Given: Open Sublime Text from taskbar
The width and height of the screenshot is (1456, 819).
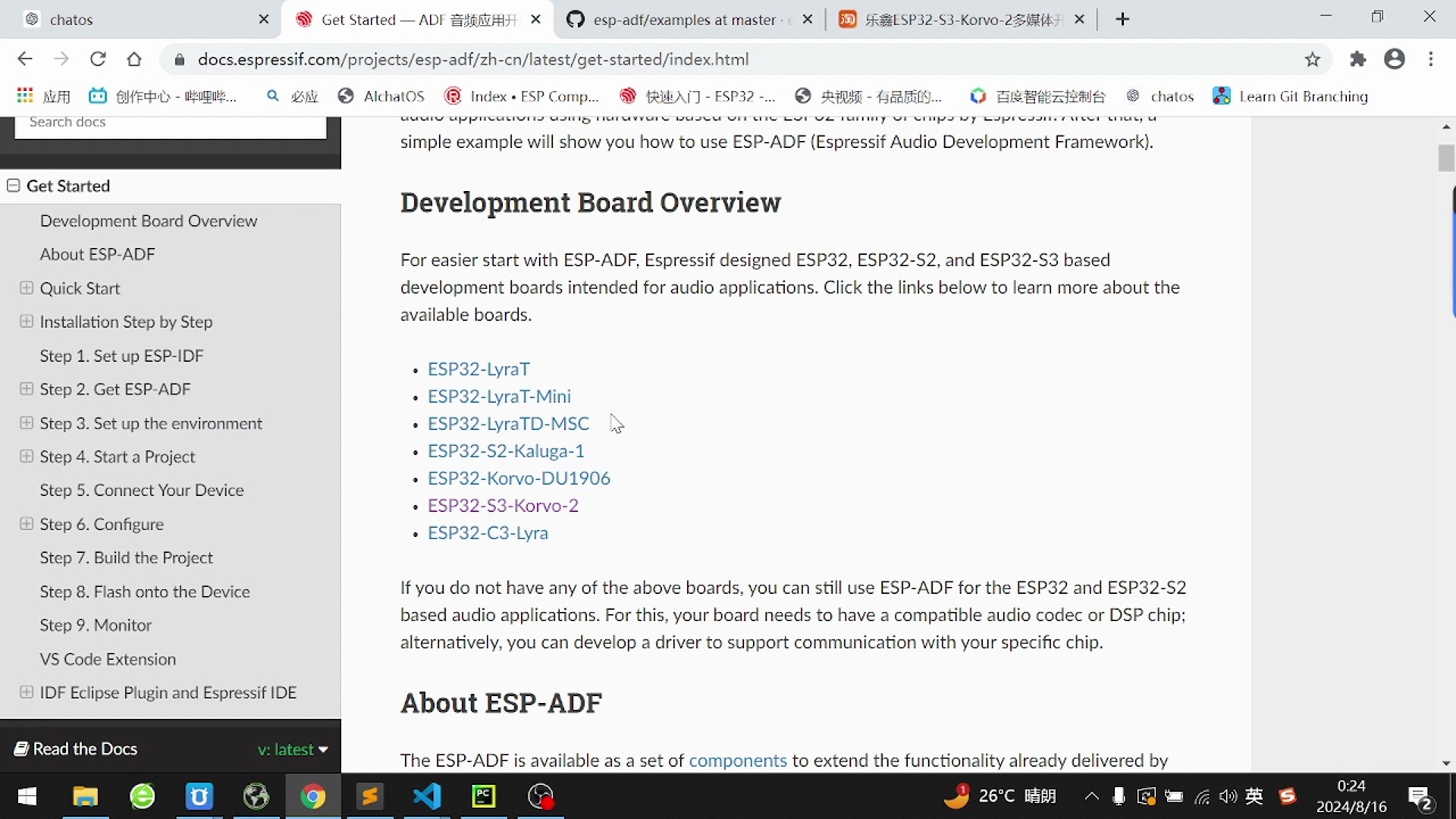Looking at the screenshot, I should [x=370, y=796].
